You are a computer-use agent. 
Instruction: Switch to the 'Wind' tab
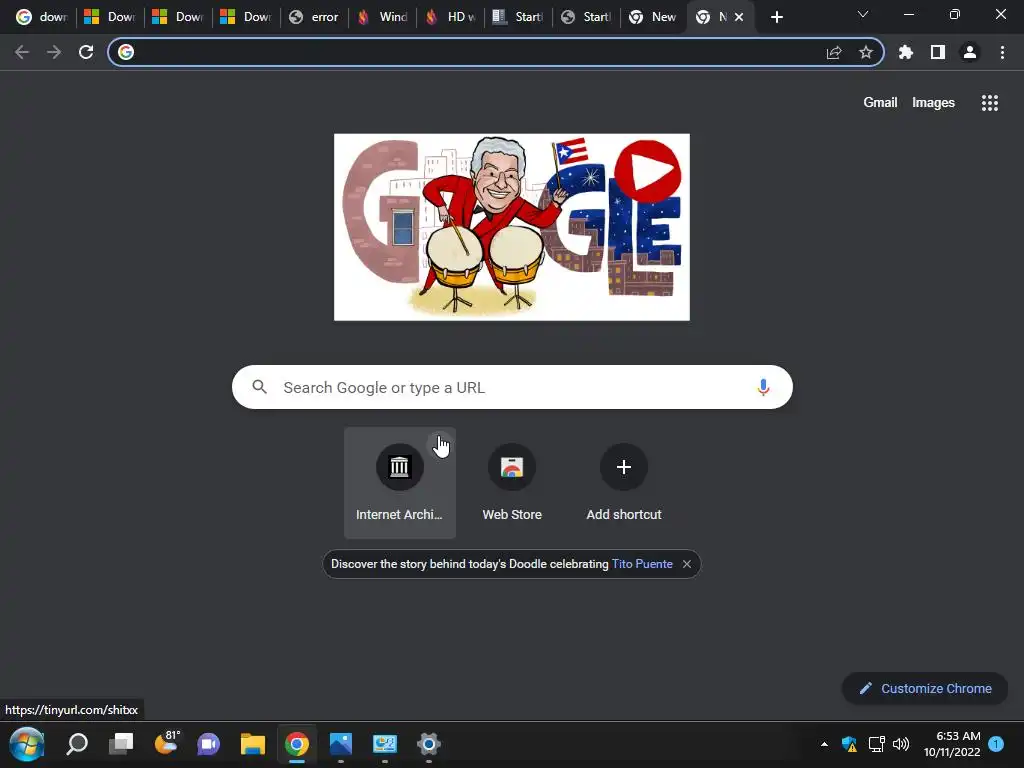click(383, 17)
